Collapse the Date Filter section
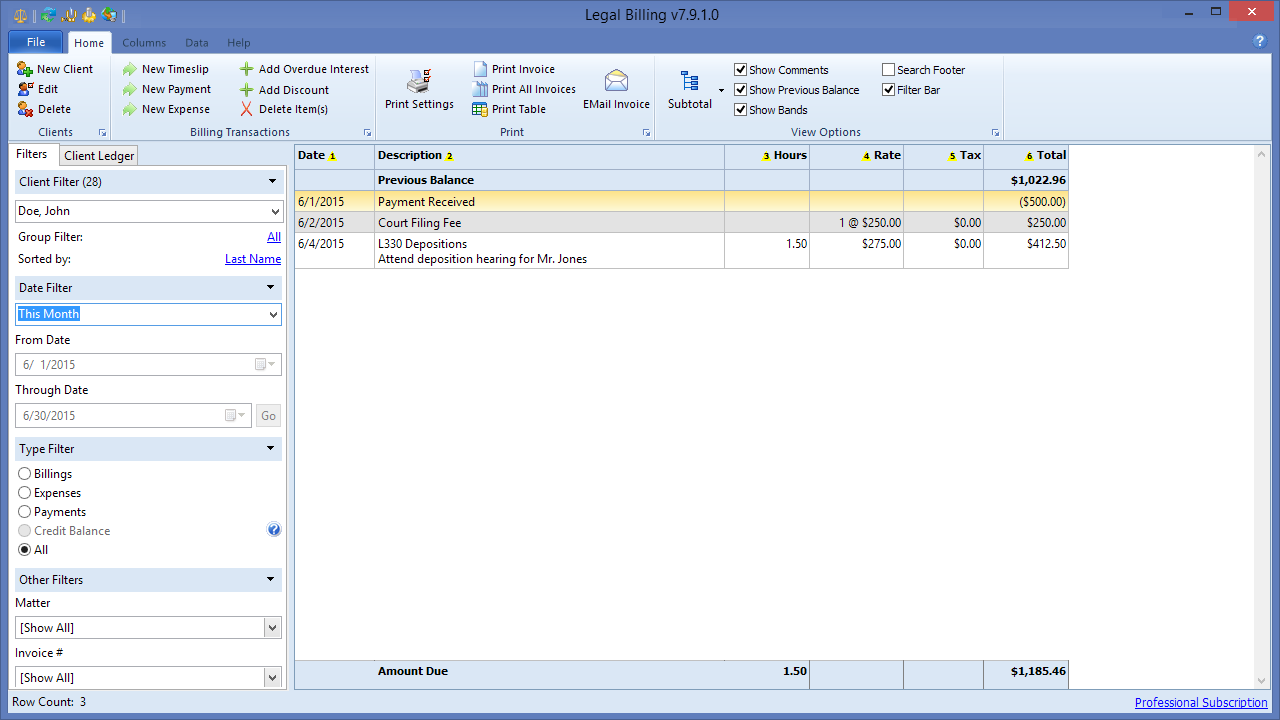 click(271, 287)
